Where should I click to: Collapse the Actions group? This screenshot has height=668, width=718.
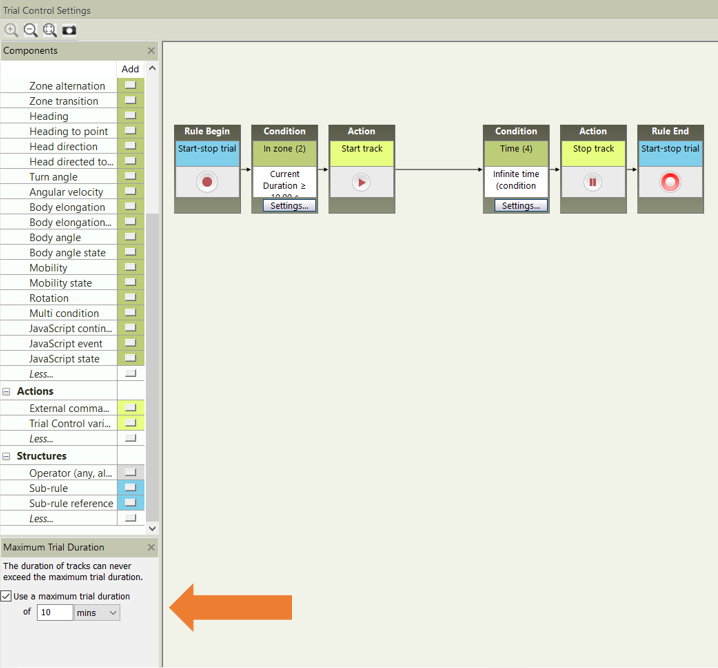coord(6,391)
